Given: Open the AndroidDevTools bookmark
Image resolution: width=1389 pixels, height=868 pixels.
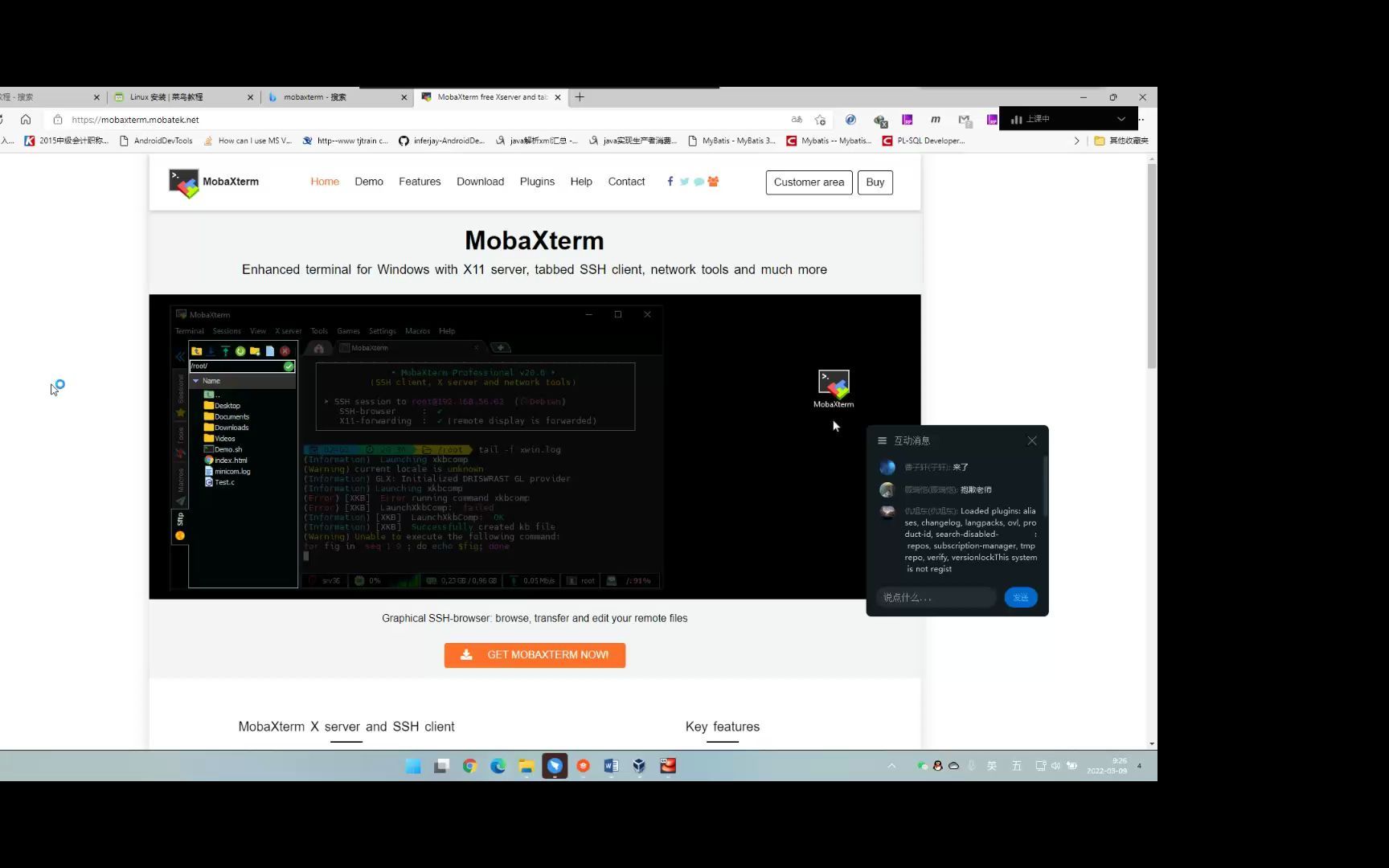Looking at the screenshot, I should 156,141.
